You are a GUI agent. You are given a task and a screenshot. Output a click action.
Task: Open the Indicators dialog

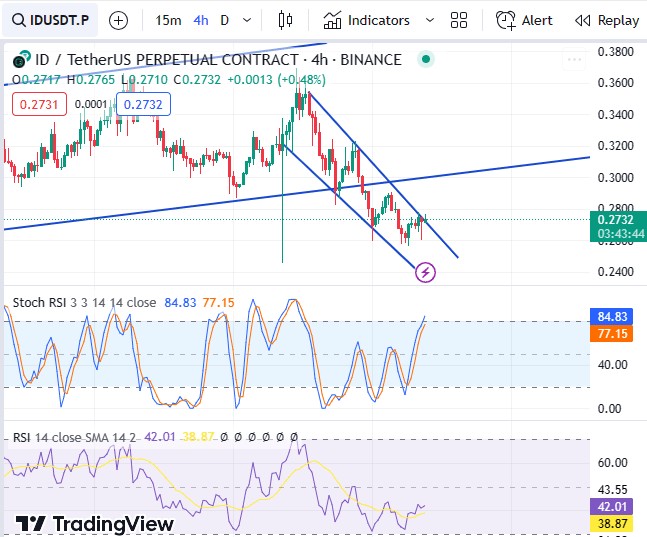[367, 20]
